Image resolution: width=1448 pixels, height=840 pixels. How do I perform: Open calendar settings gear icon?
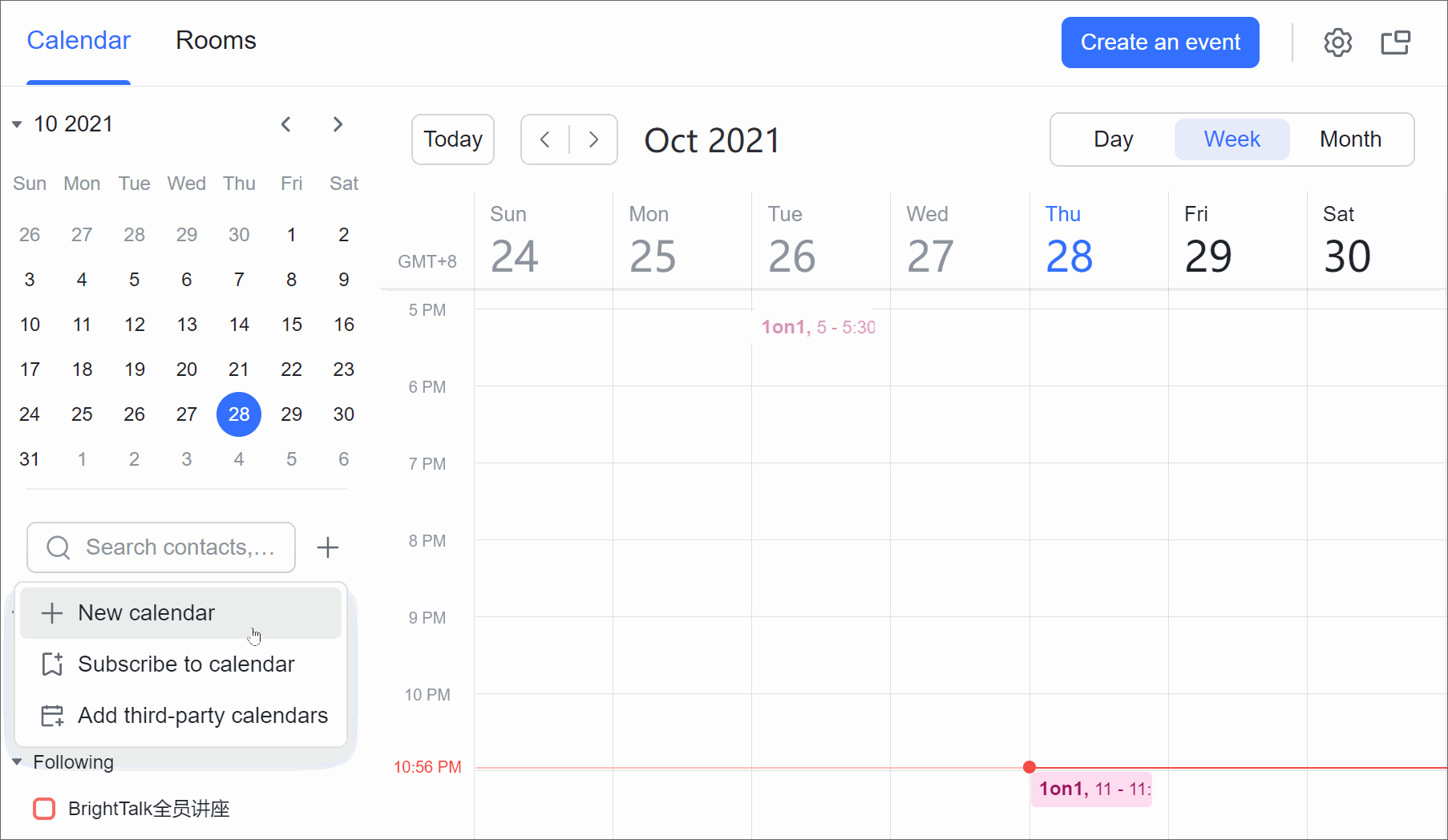coord(1337,42)
